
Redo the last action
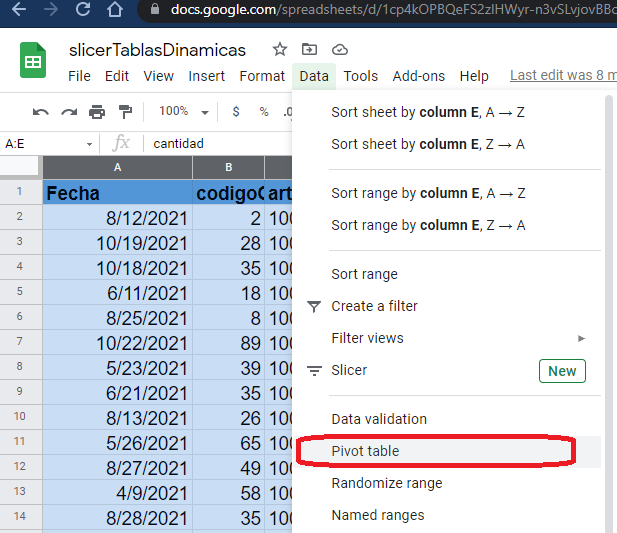(69, 112)
